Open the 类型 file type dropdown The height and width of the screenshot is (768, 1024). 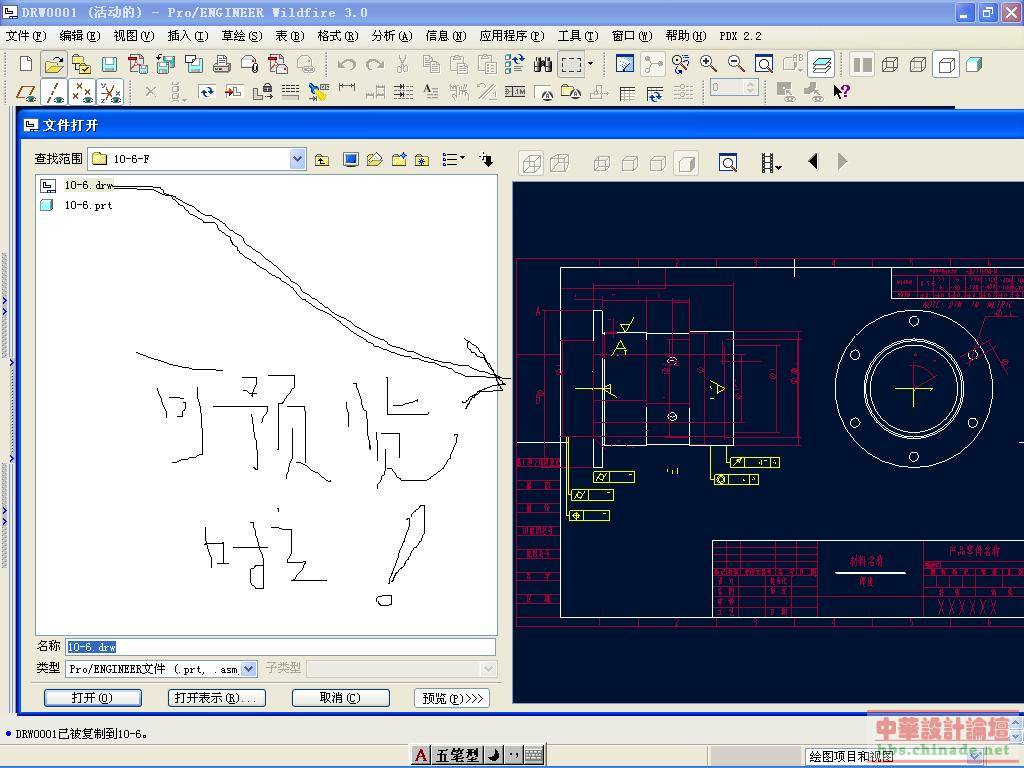click(249, 669)
